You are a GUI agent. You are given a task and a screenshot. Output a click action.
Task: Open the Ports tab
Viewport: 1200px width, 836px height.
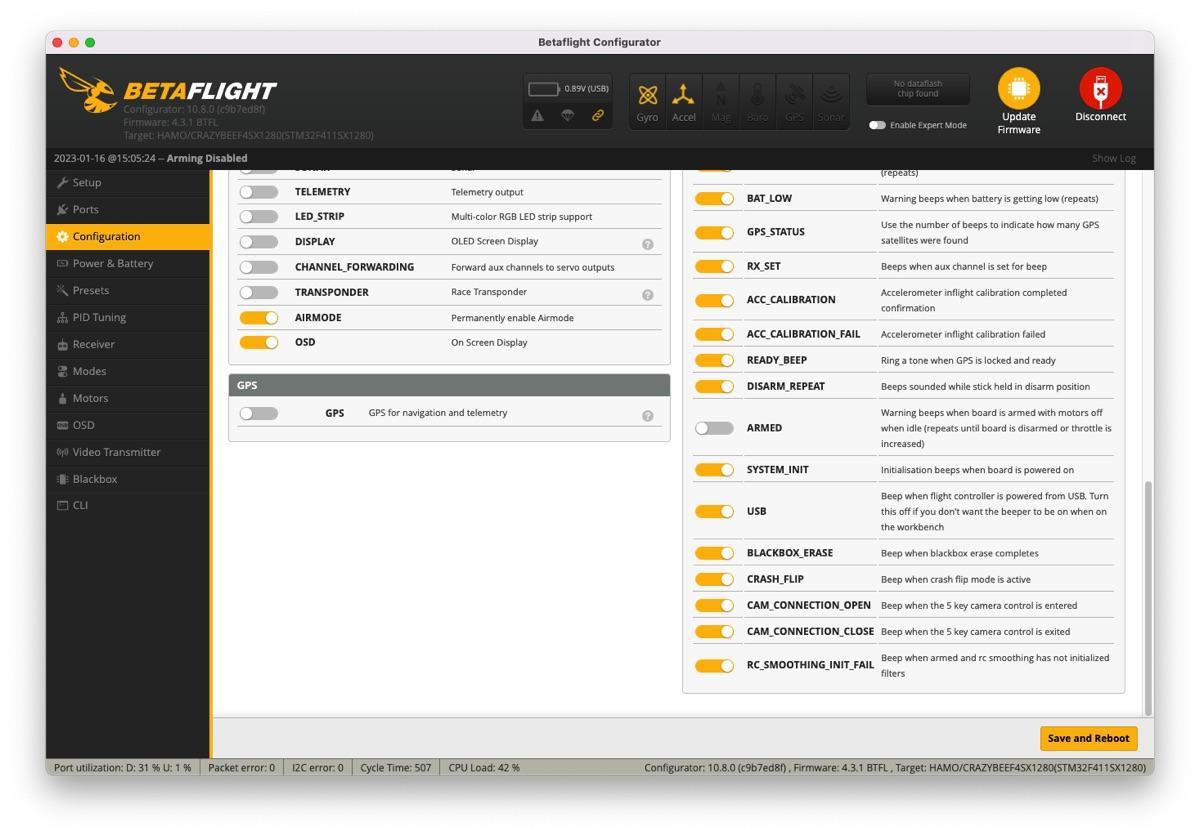click(x=128, y=210)
